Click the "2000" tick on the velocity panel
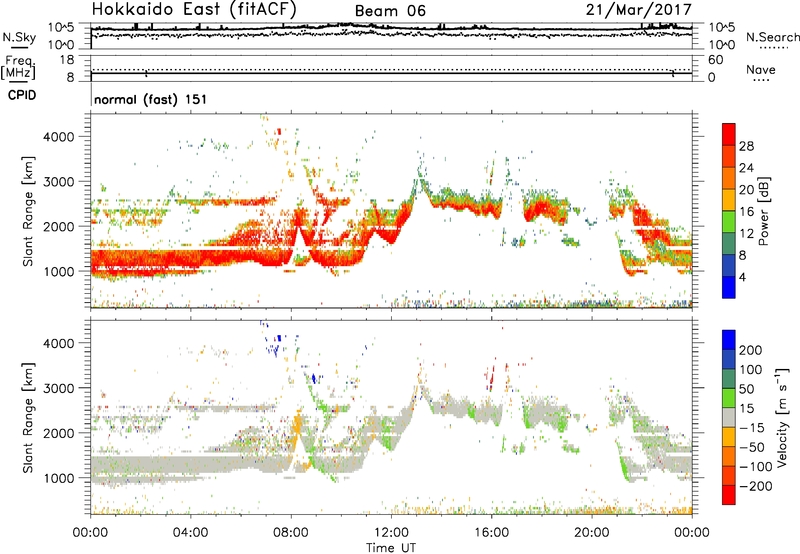 coord(59,433)
